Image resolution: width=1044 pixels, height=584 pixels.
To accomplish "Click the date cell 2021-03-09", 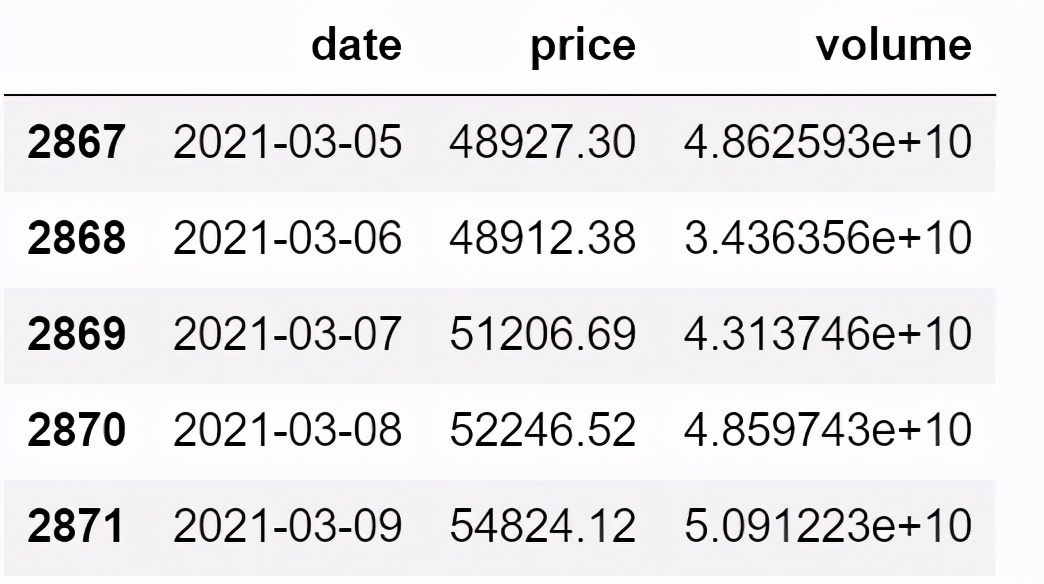I will tap(288, 525).
